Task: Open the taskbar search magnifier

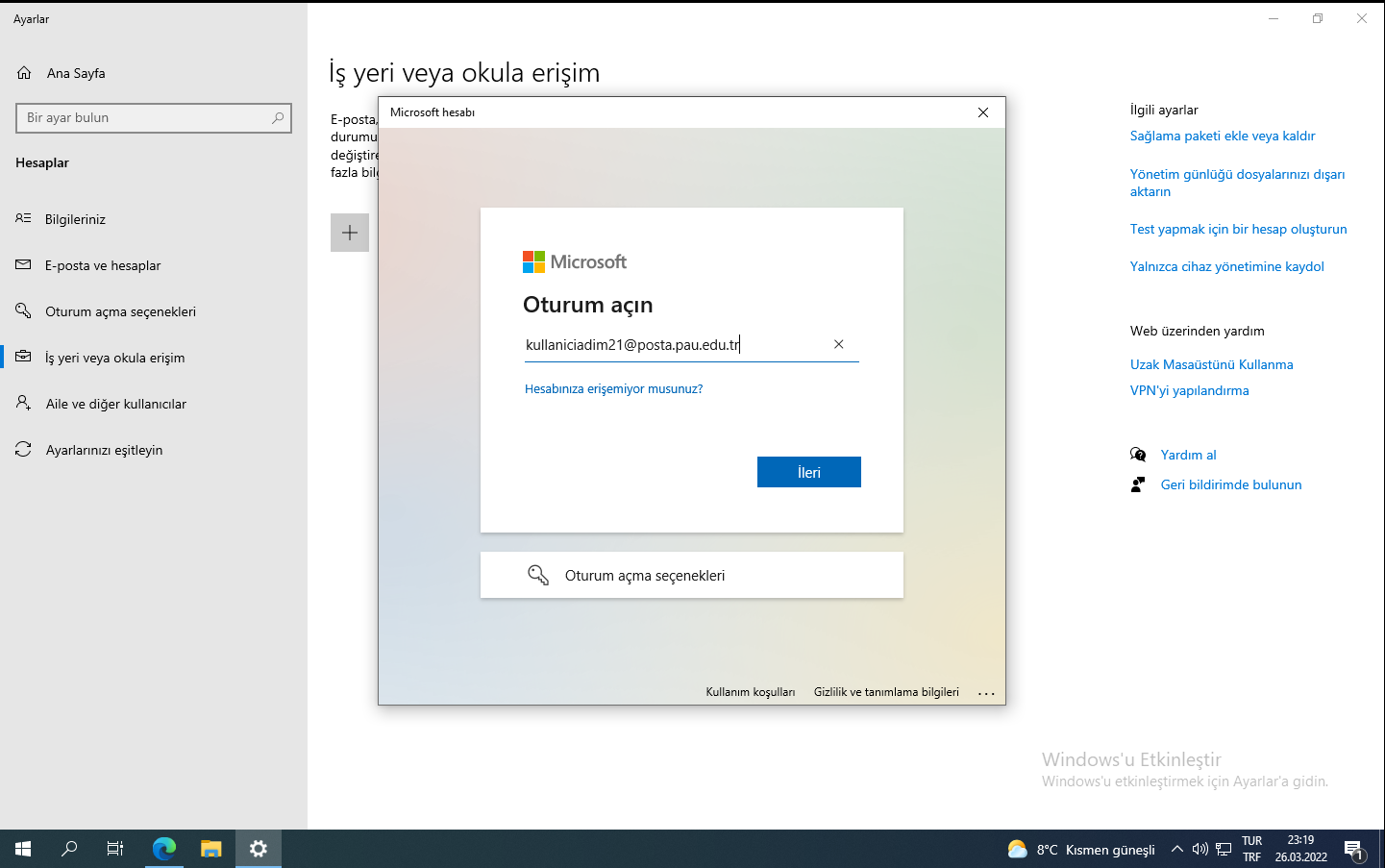Action: [x=69, y=849]
